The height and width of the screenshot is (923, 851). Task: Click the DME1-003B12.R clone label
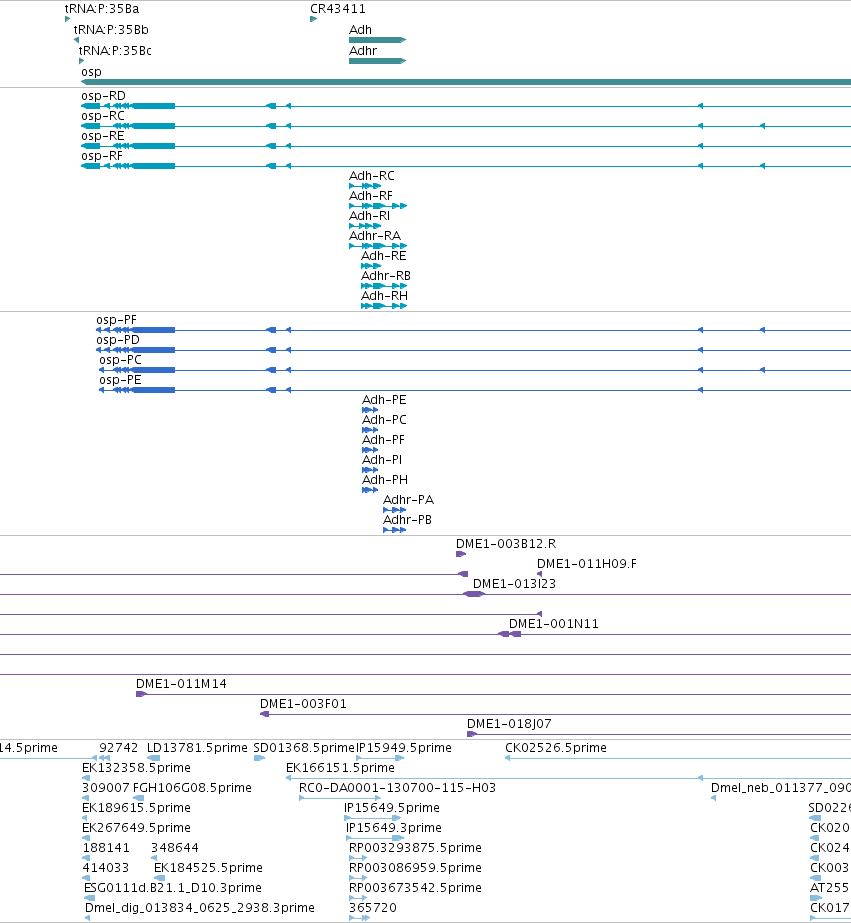click(x=506, y=544)
